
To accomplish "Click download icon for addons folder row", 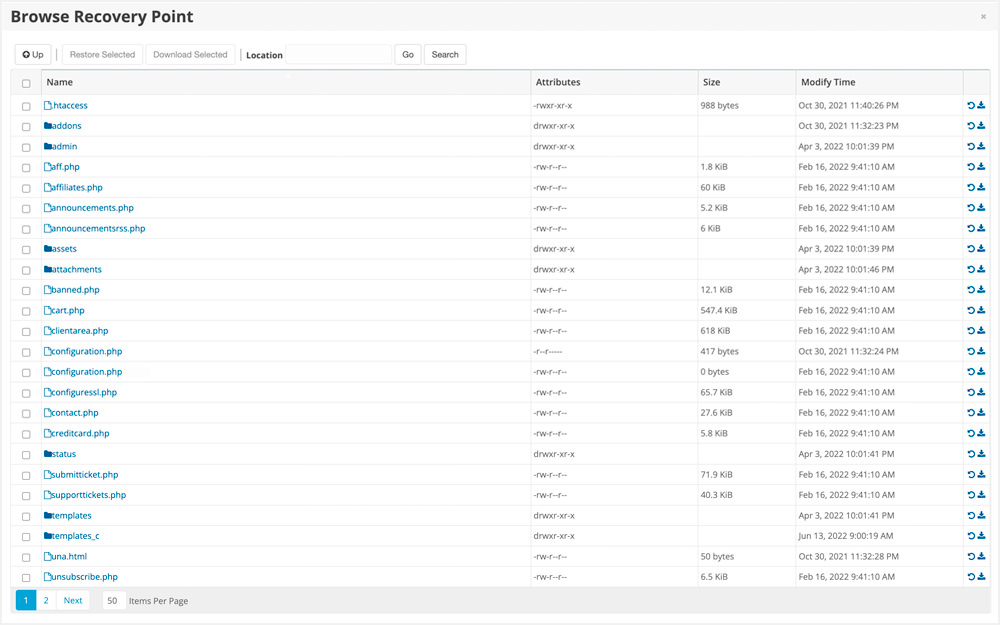I will pyautogui.click(x=981, y=126).
